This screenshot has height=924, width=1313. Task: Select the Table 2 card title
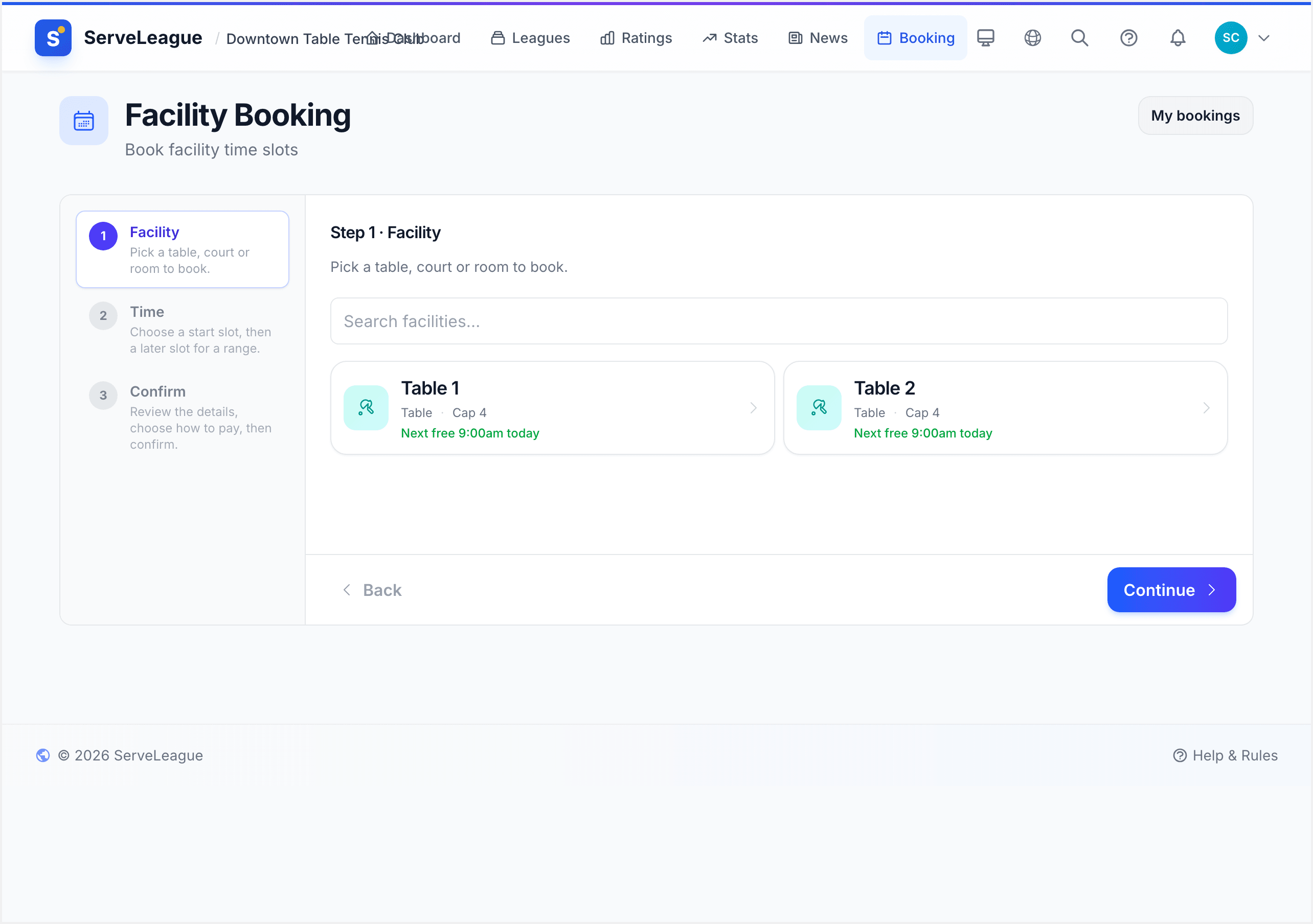point(885,388)
